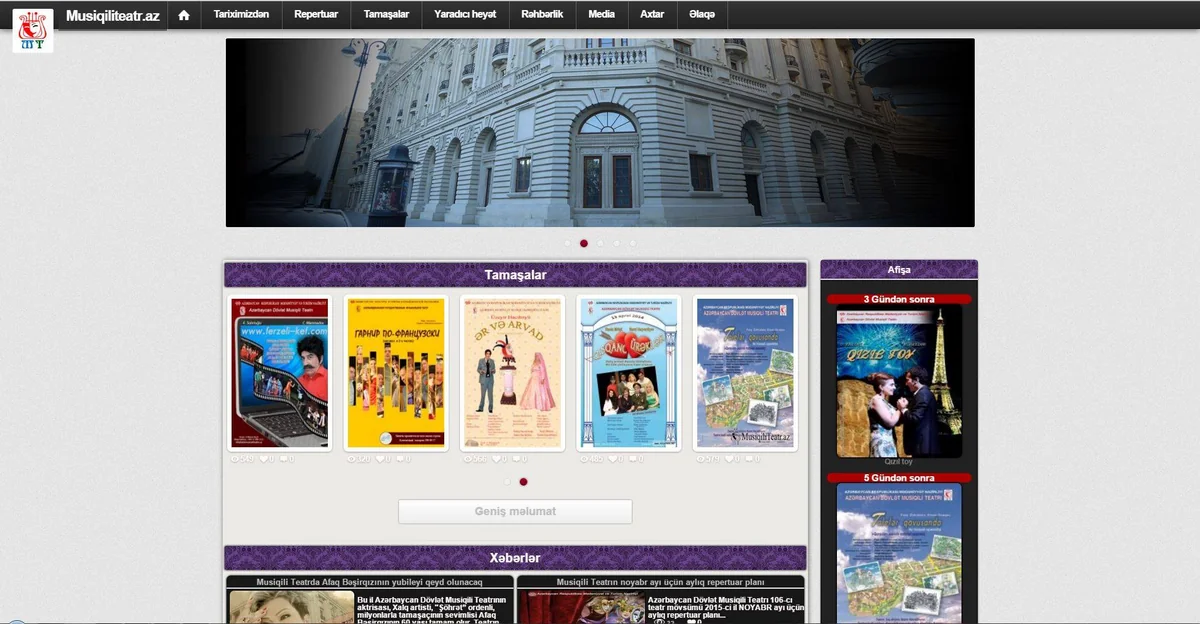This screenshot has width=1200, height=624.
Task: Click the views eye icon showing 320
Action: coord(352,459)
